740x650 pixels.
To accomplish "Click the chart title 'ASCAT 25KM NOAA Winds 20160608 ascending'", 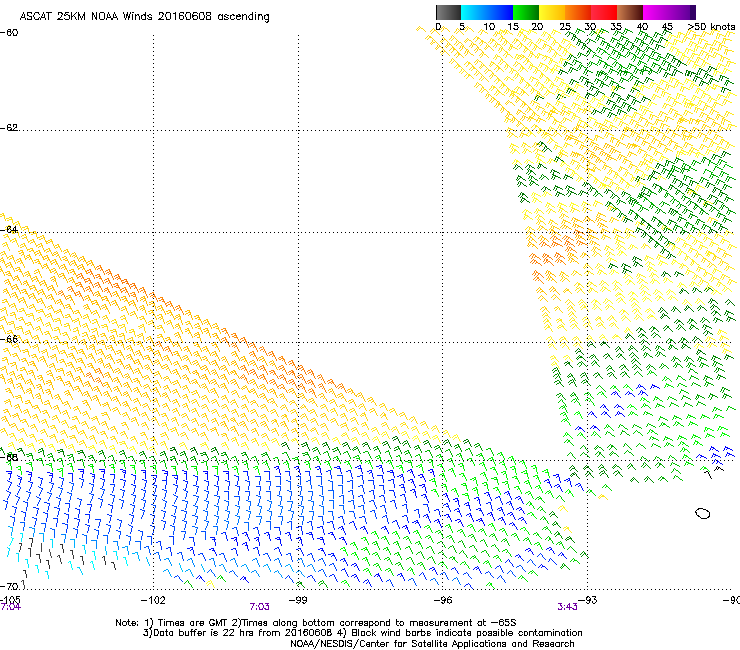I will [x=144, y=17].
